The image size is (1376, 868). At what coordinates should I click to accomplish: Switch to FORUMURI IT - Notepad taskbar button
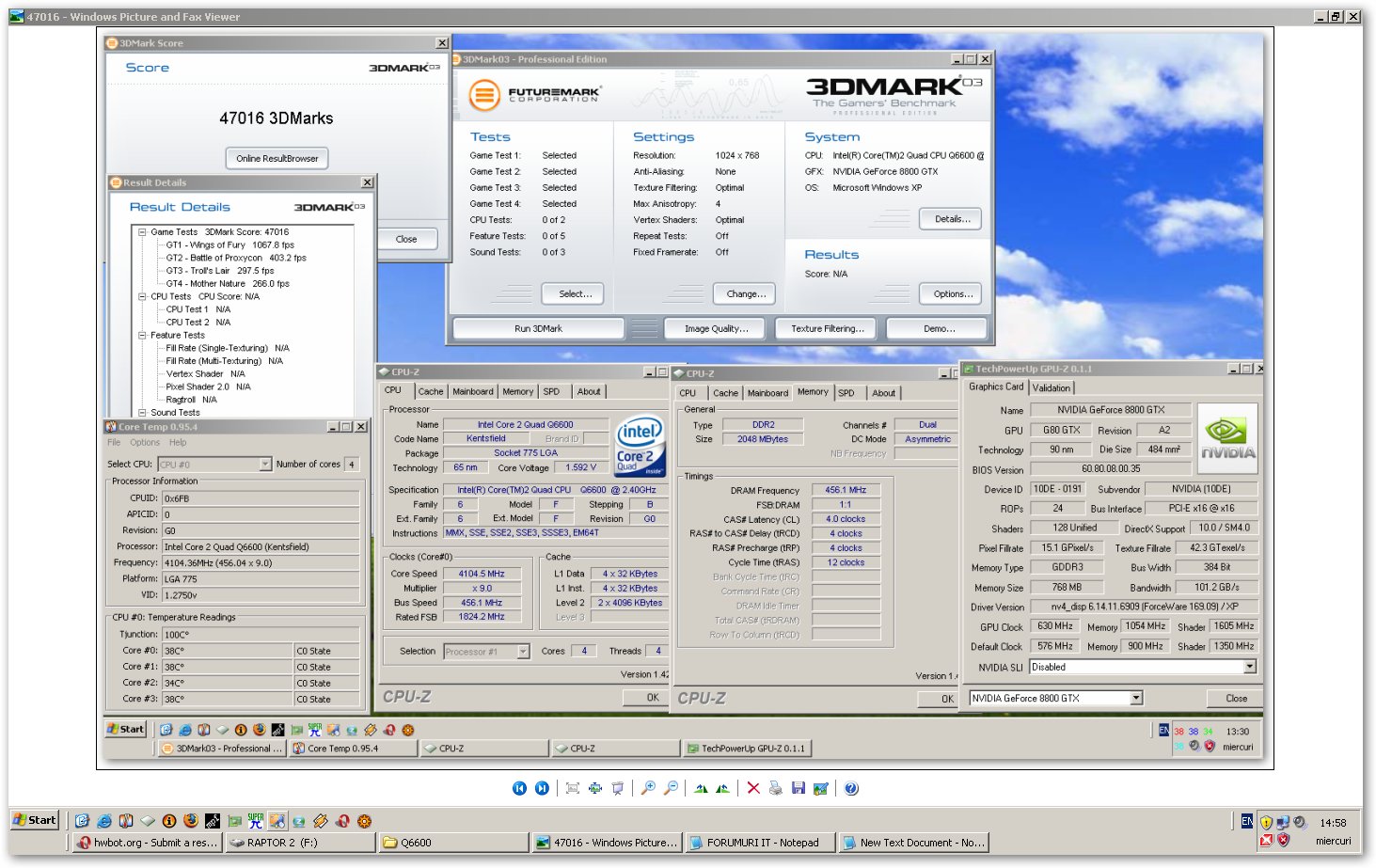click(x=760, y=843)
